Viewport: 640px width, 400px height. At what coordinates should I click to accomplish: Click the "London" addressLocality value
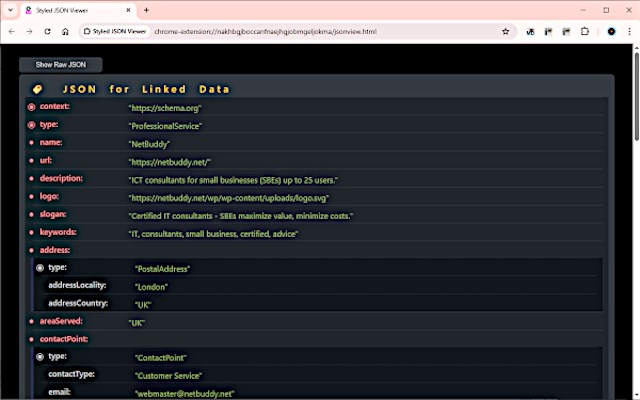(151, 287)
